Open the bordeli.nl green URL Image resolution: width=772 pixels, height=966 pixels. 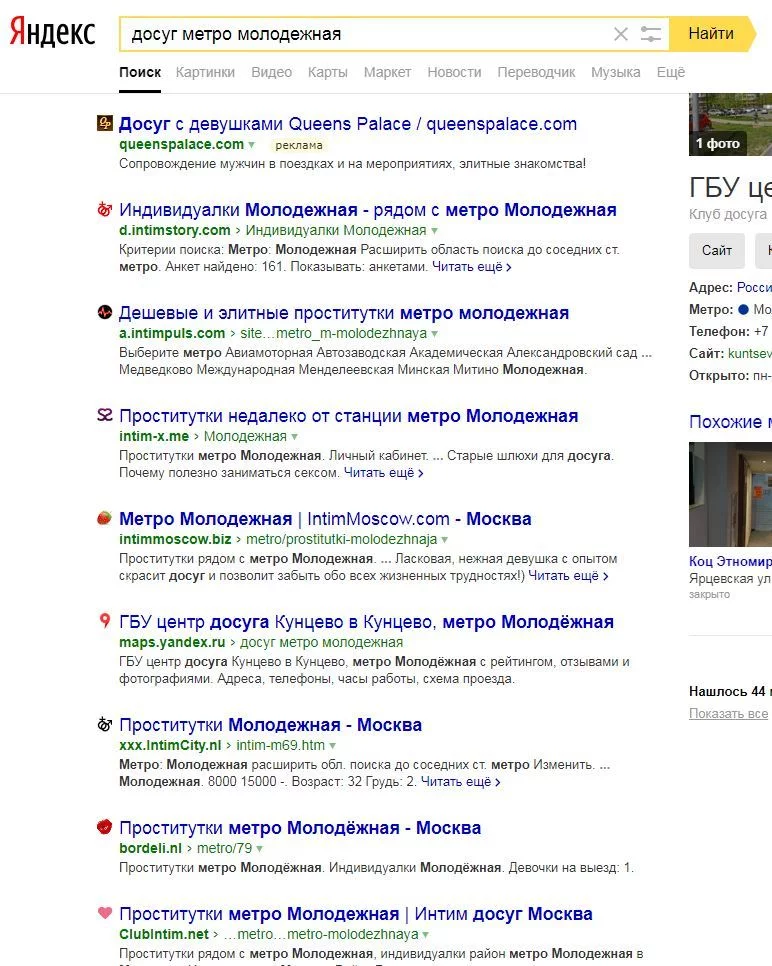[150, 848]
